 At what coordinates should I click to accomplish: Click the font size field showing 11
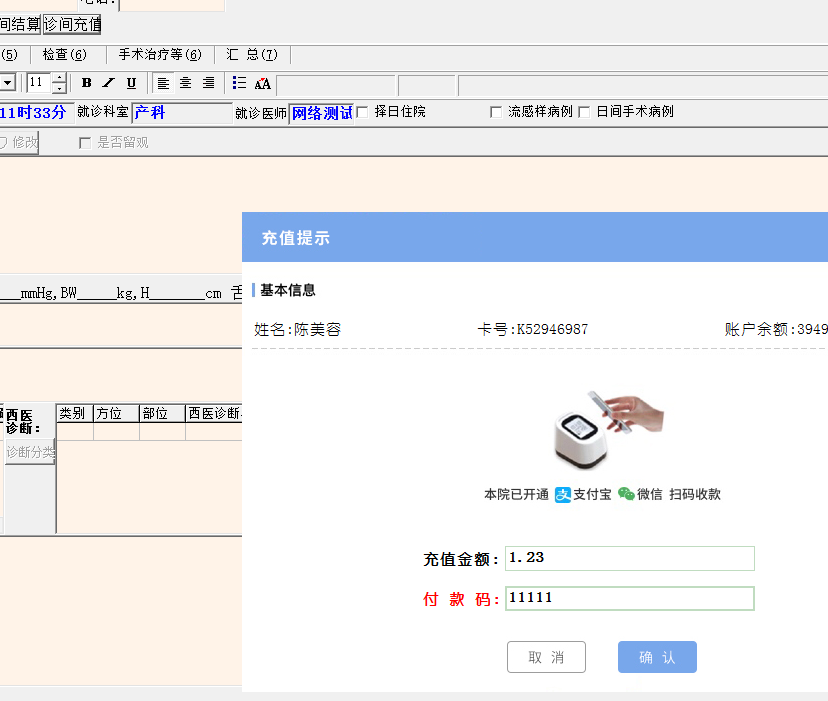(x=39, y=82)
